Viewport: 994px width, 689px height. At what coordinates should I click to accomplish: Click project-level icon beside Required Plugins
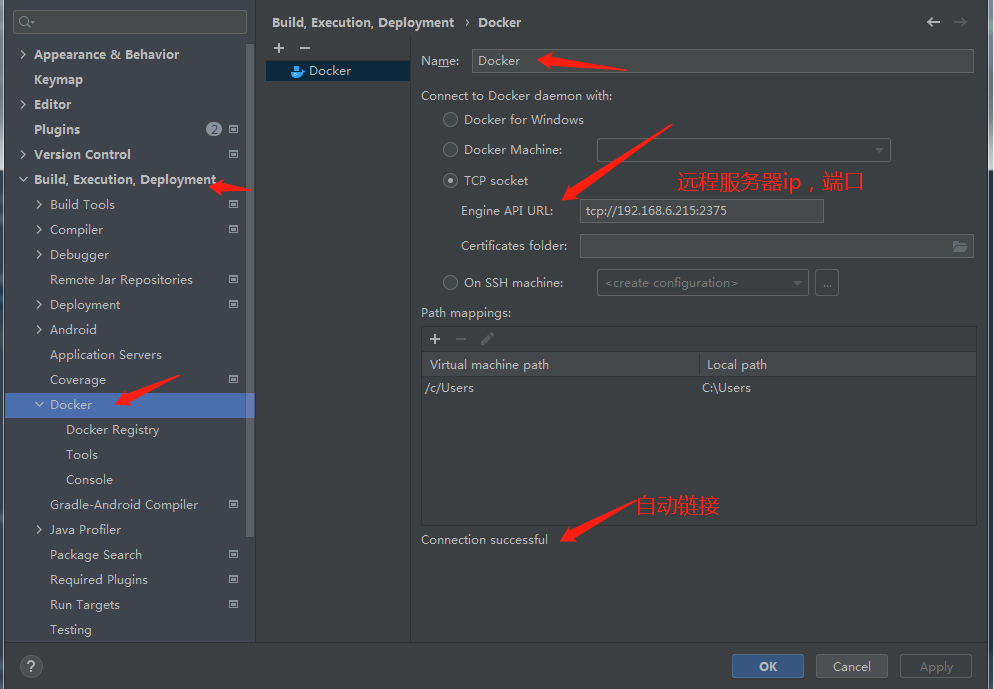pyautogui.click(x=233, y=579)
